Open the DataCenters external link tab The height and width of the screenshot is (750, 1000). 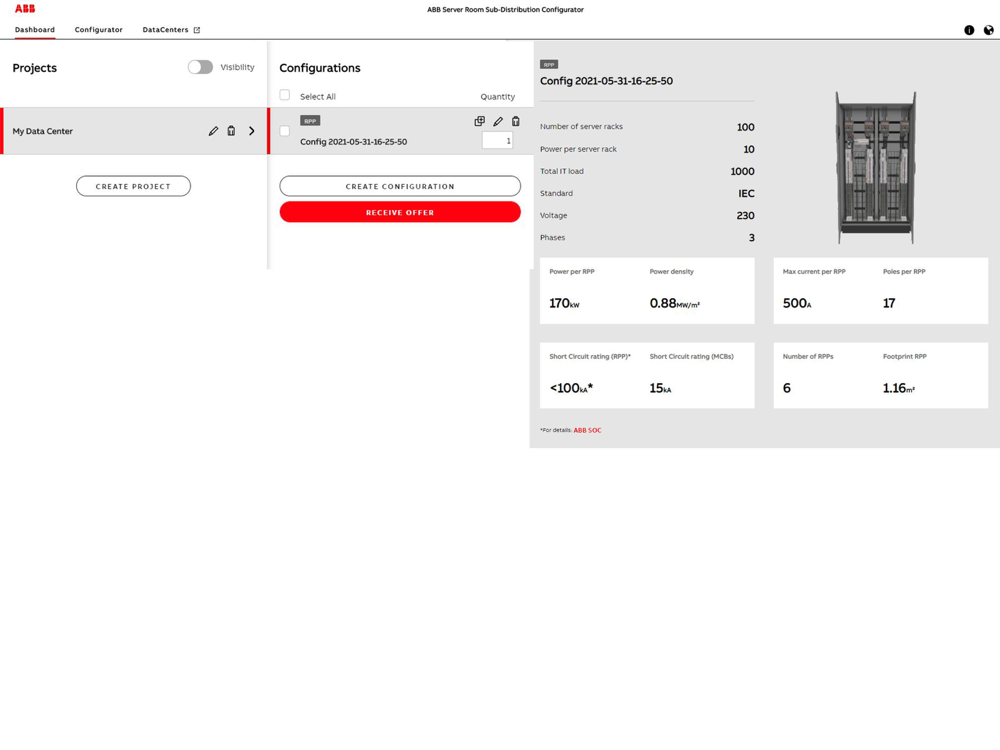(171, 29)
